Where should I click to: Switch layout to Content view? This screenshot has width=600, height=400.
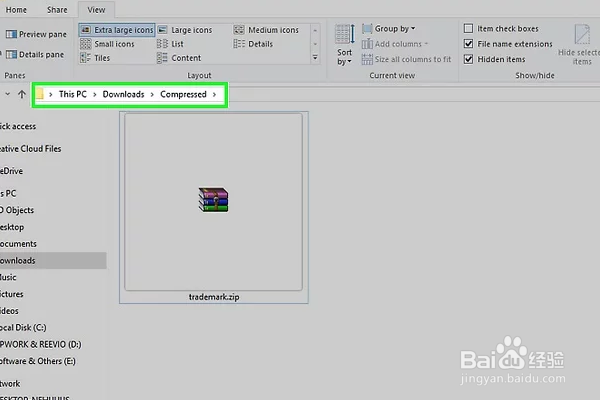point(179,58)
